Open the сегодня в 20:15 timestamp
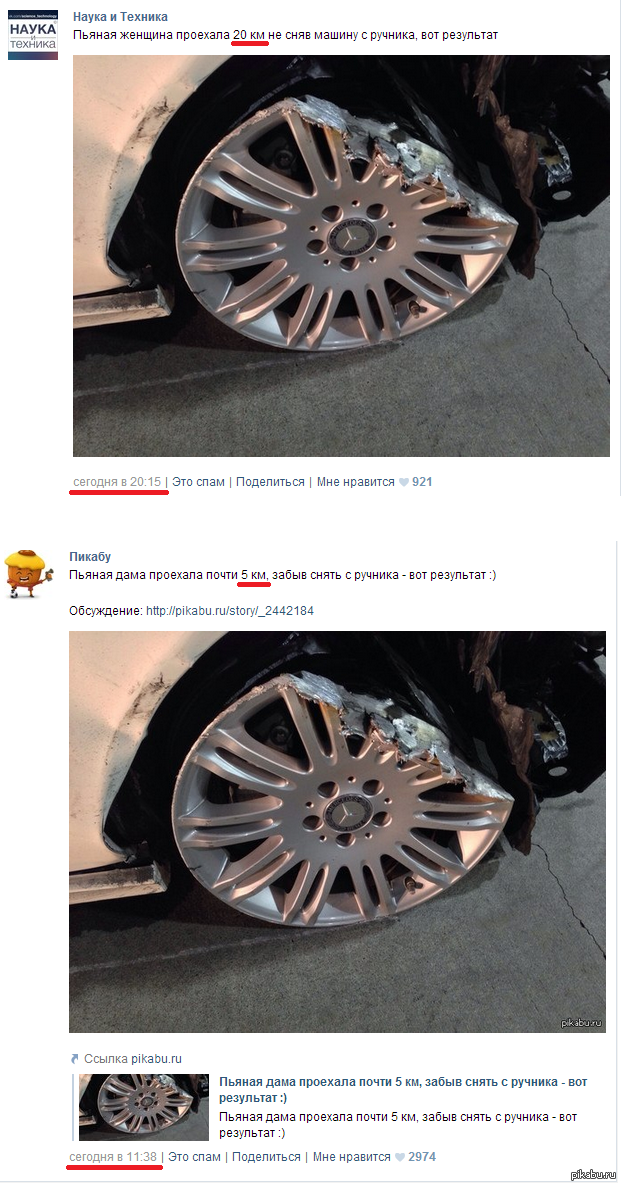This screenshot has height=1186, width=621. point(117,482)
